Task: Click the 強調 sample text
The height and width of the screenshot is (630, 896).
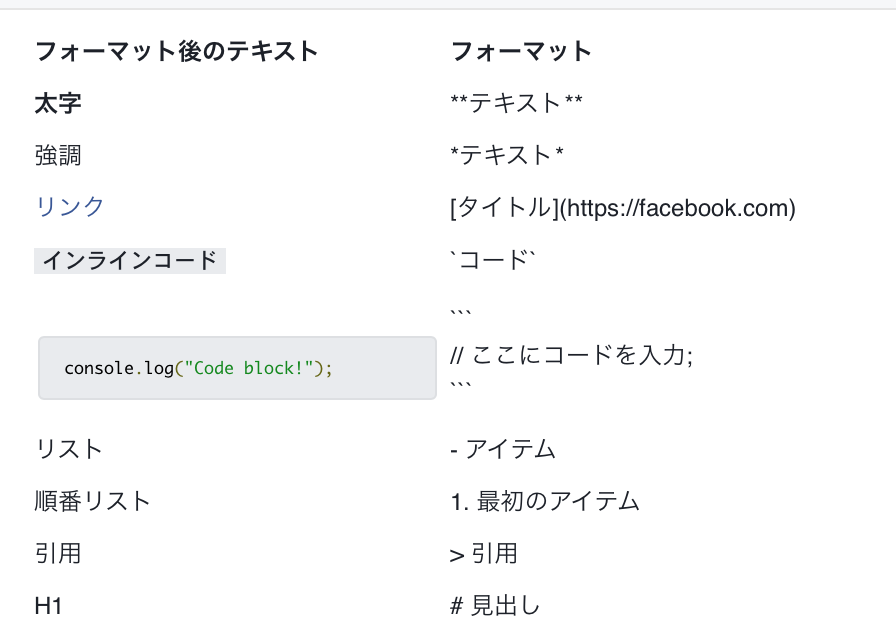Action: pos(58,155)
